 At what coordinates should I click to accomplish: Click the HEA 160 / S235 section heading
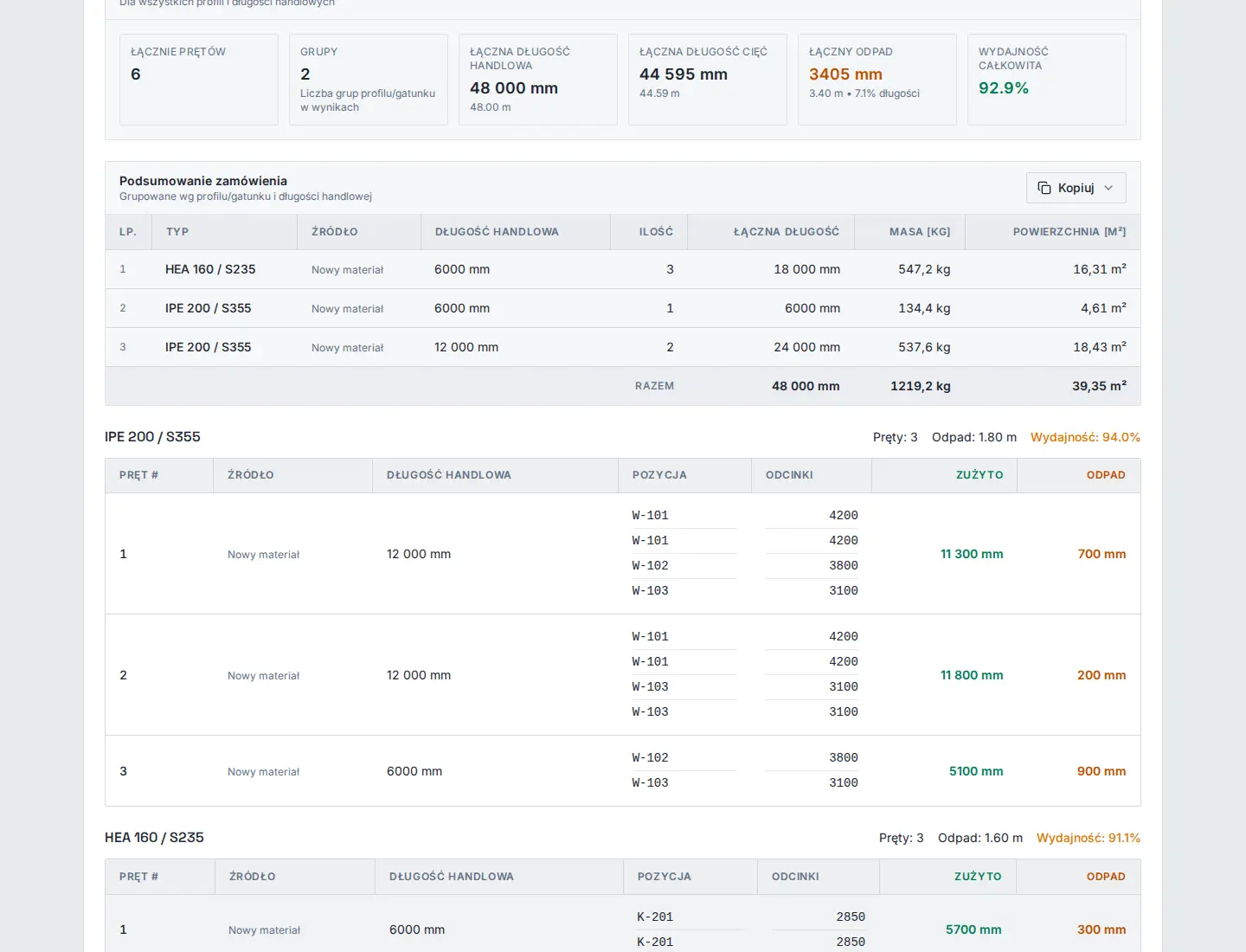154,838
